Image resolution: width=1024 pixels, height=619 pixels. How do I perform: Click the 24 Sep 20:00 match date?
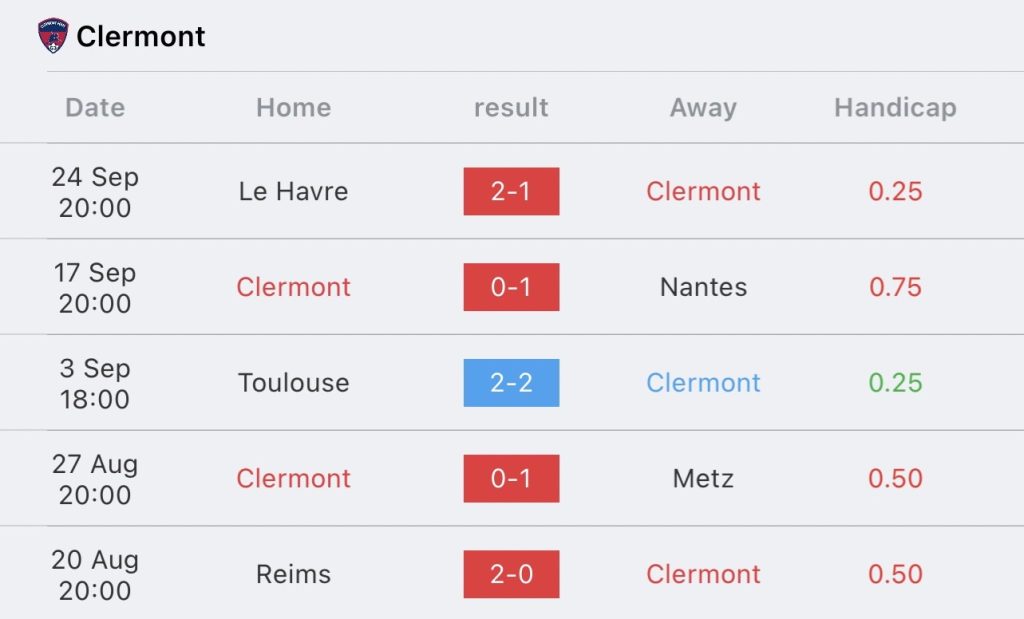coord(95,192)
